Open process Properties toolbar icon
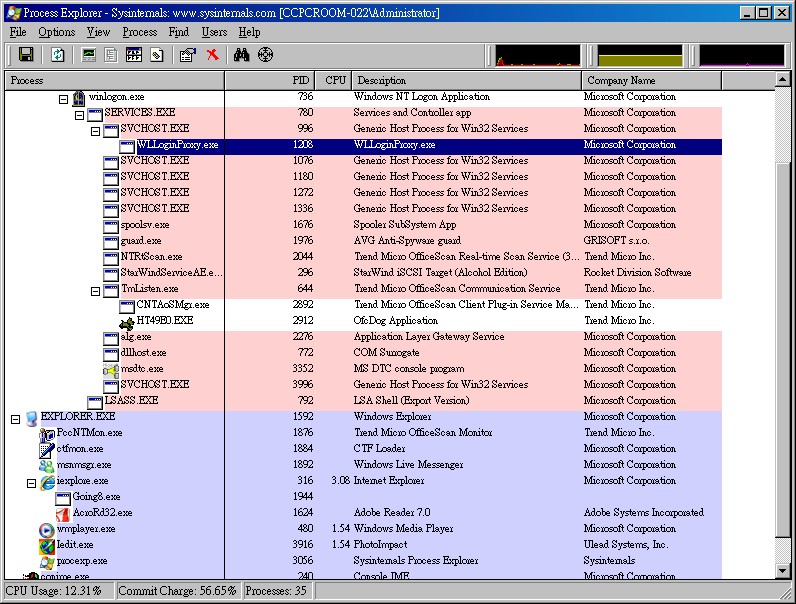 (188, 54)
